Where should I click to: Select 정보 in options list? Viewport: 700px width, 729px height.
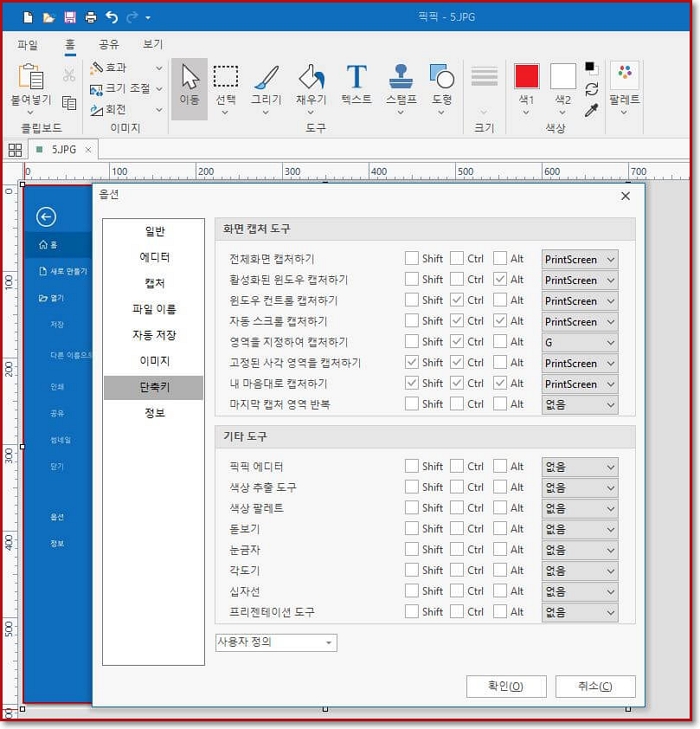coord(154,413)
